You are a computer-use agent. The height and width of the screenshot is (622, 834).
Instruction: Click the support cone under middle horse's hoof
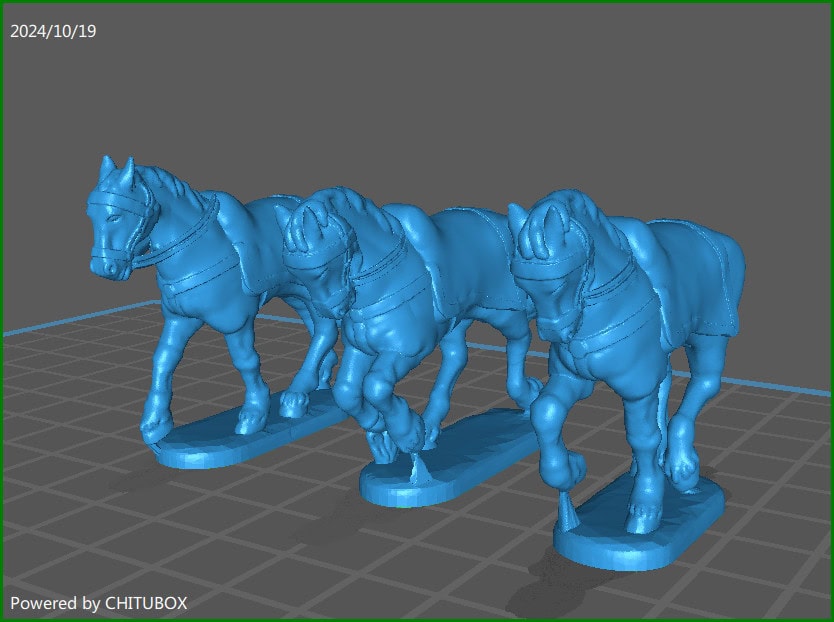coord(416,470)
